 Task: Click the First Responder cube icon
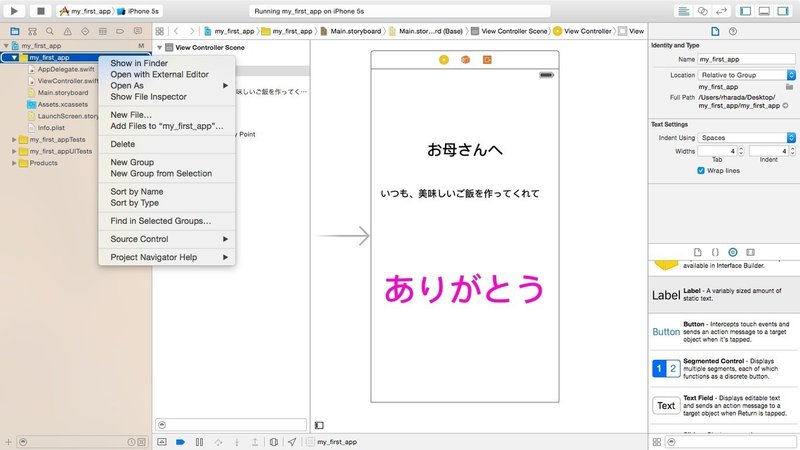[465, 60]
